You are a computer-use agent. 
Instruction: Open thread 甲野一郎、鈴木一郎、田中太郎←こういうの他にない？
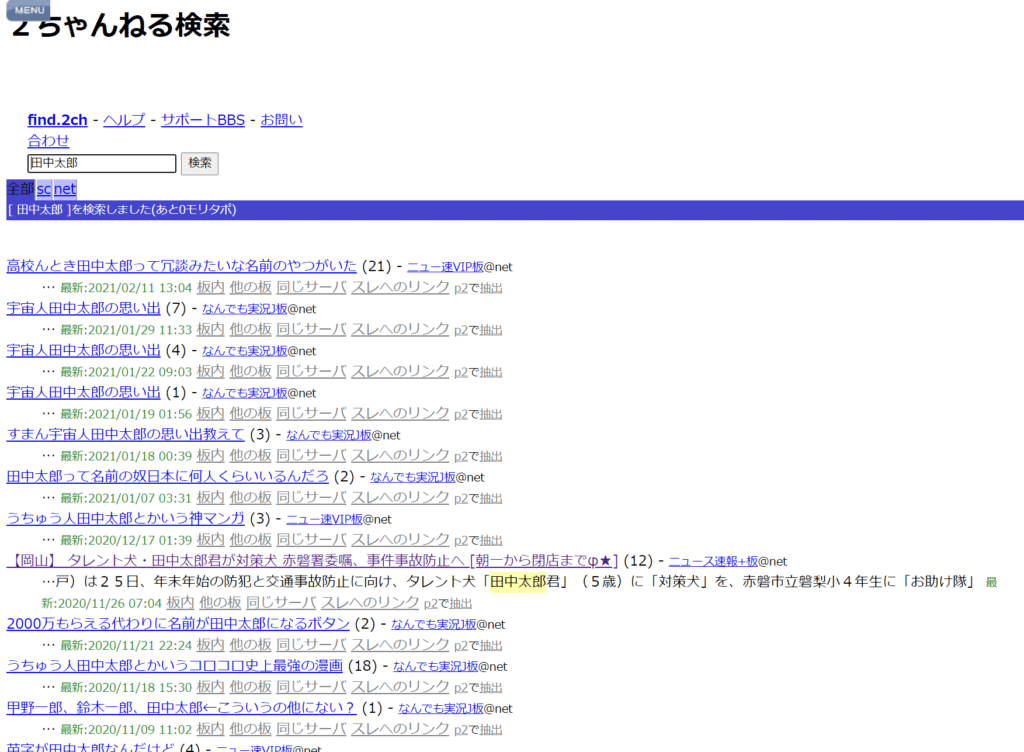182,708
